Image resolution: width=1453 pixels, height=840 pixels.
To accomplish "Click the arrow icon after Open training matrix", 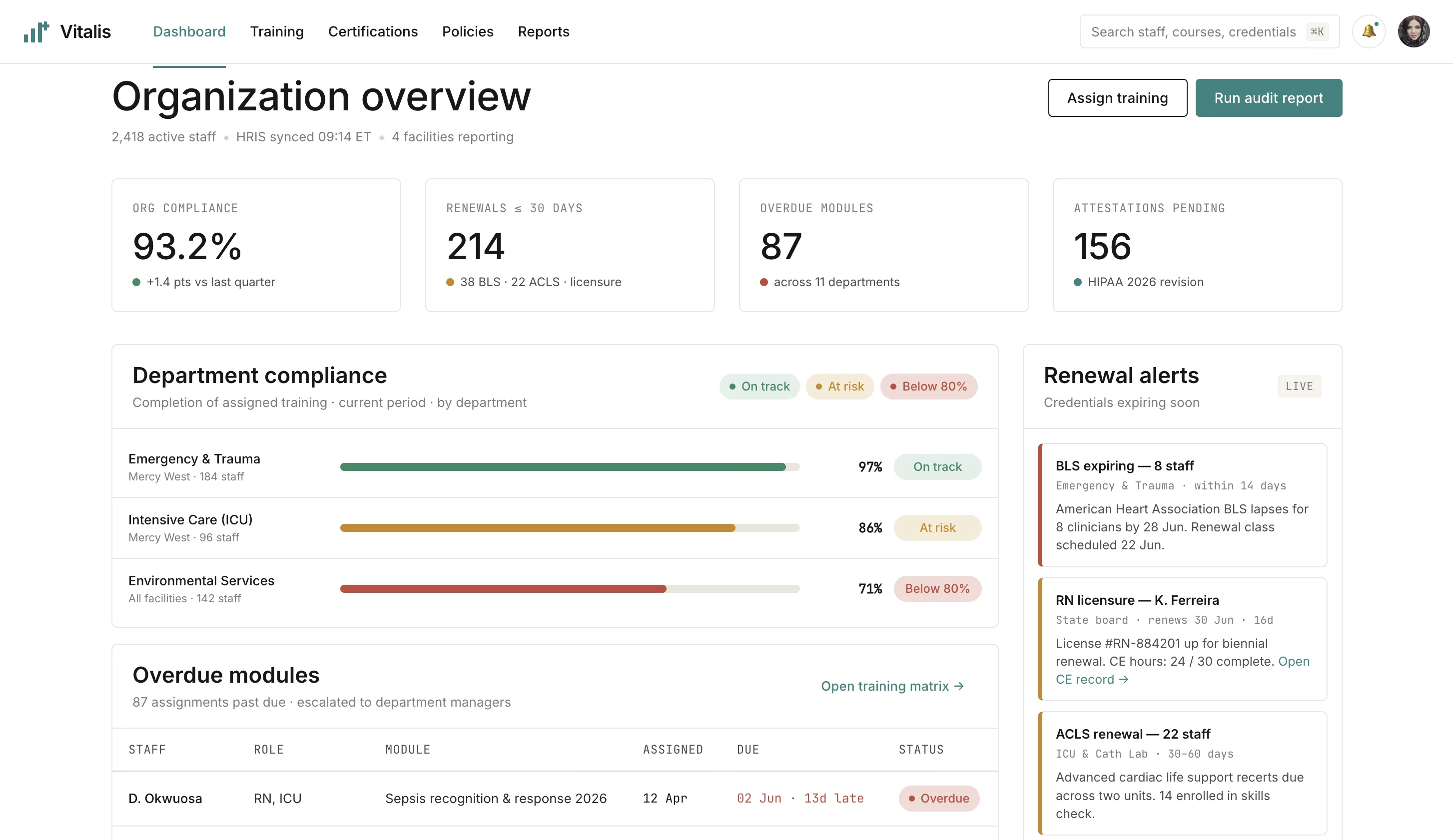I will tap(958, 686).
